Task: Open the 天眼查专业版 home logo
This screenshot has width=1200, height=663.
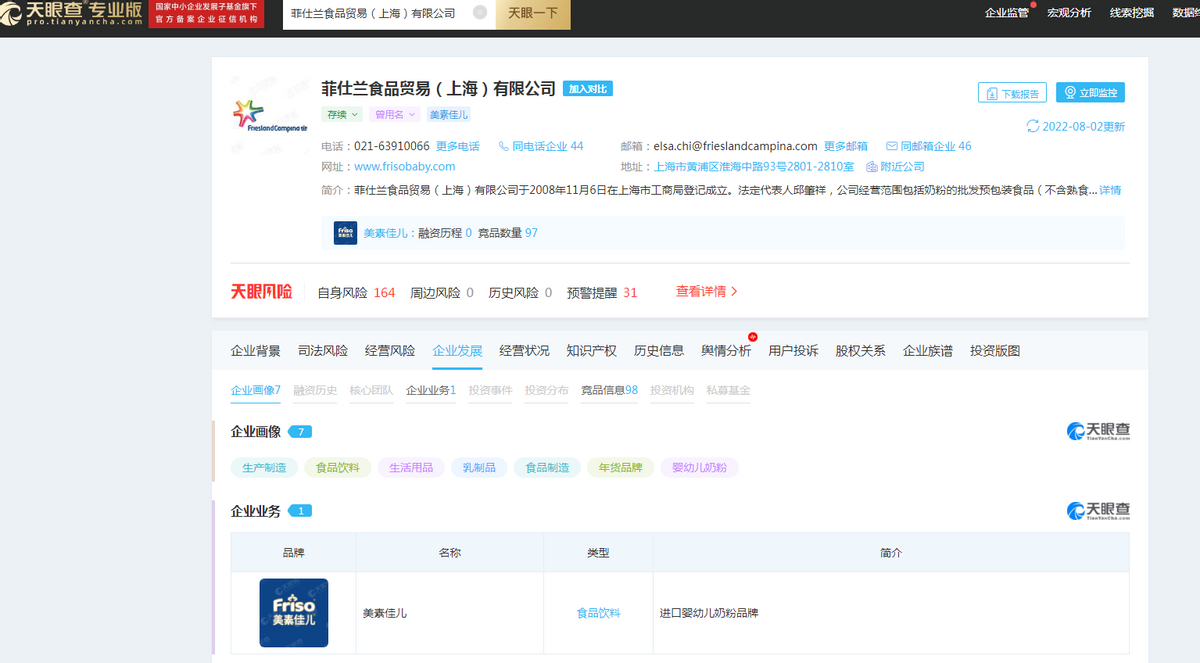Action: coord(73,14)
